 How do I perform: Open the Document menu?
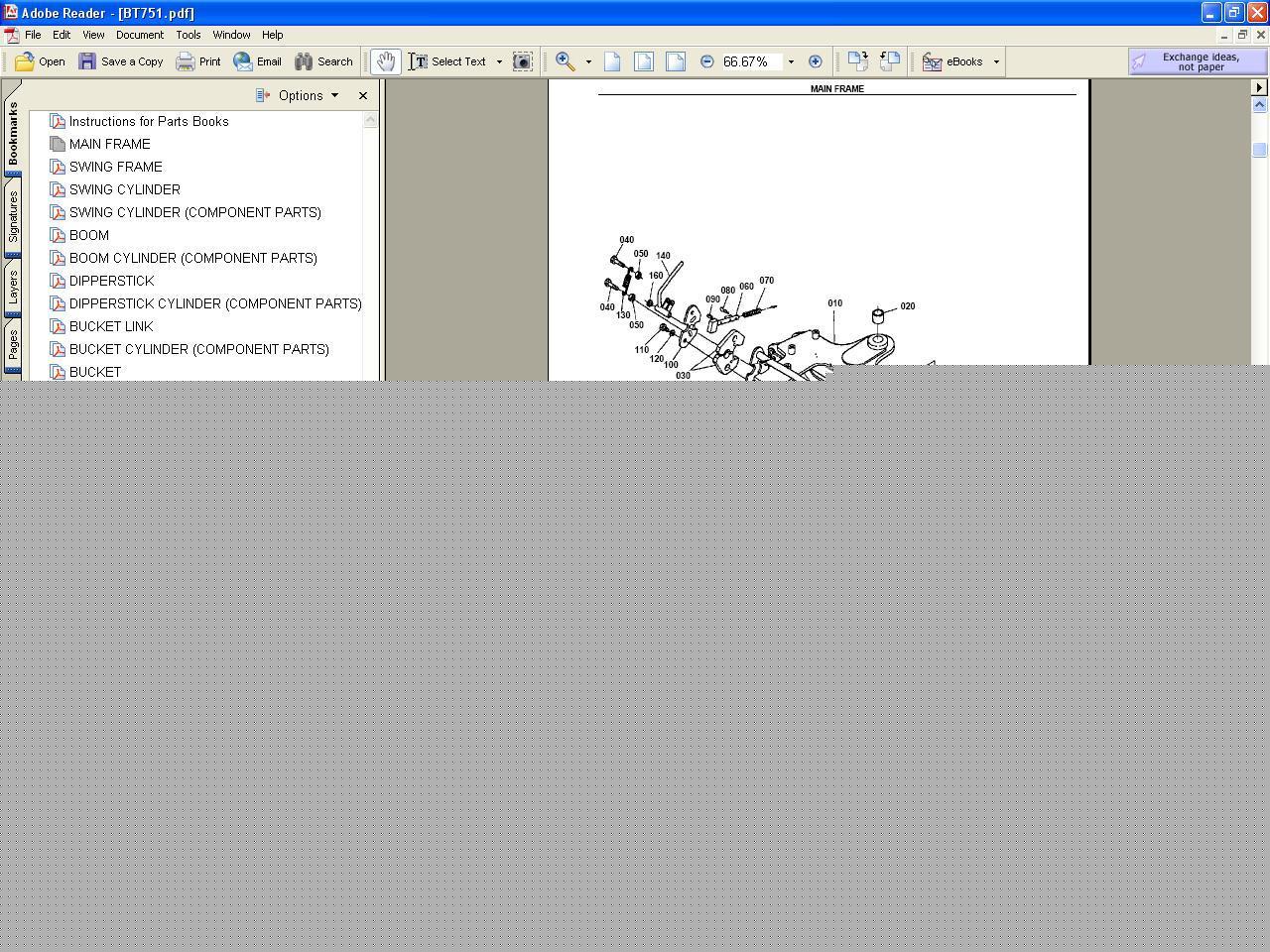(139, 35)
